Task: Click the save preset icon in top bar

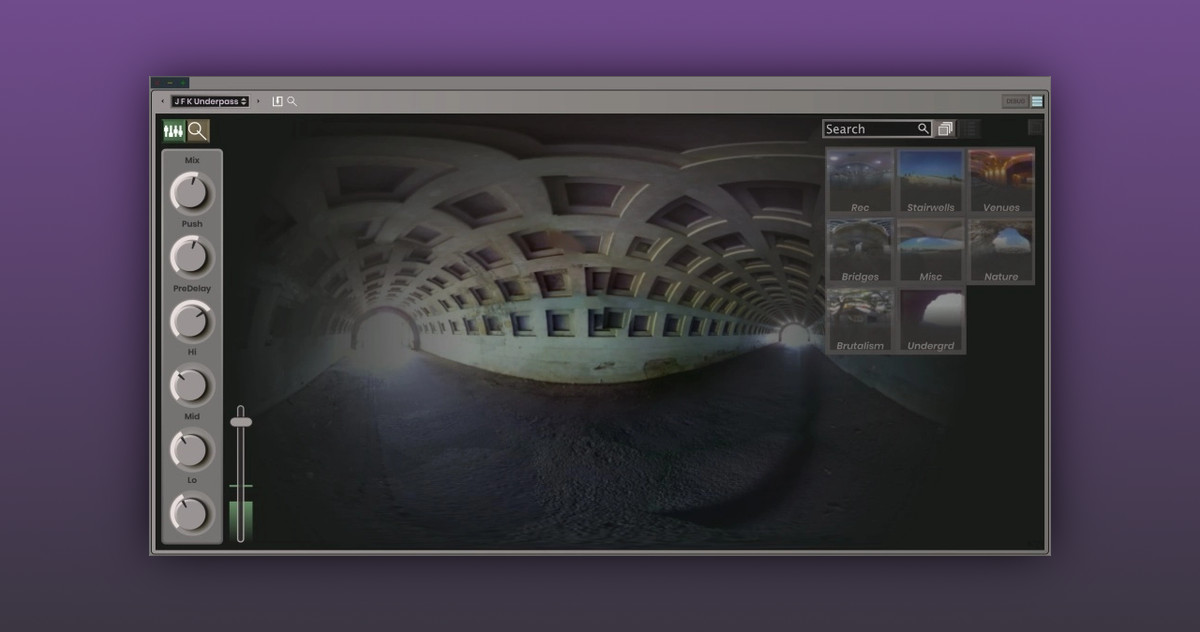Action: (x=278, y=101)
